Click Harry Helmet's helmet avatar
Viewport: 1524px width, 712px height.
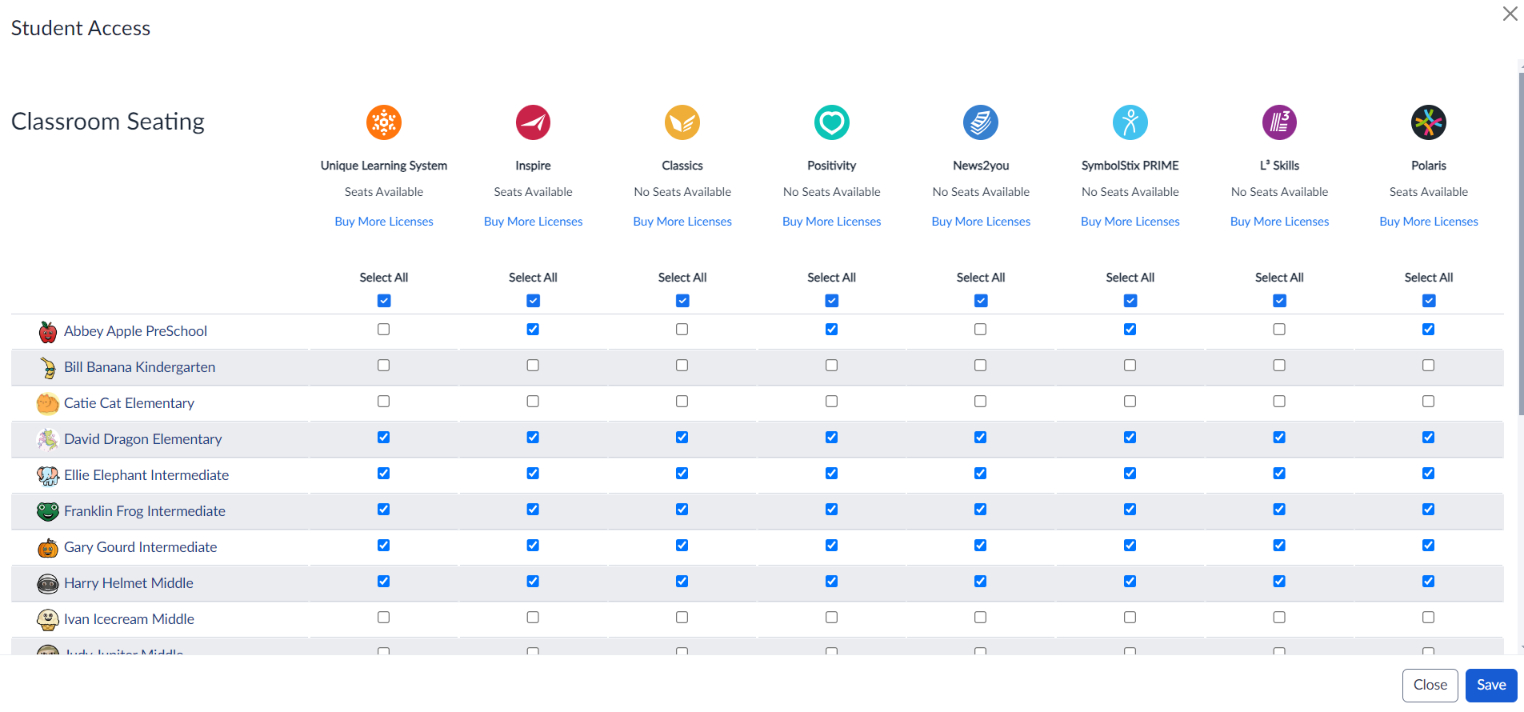(47, 583)
